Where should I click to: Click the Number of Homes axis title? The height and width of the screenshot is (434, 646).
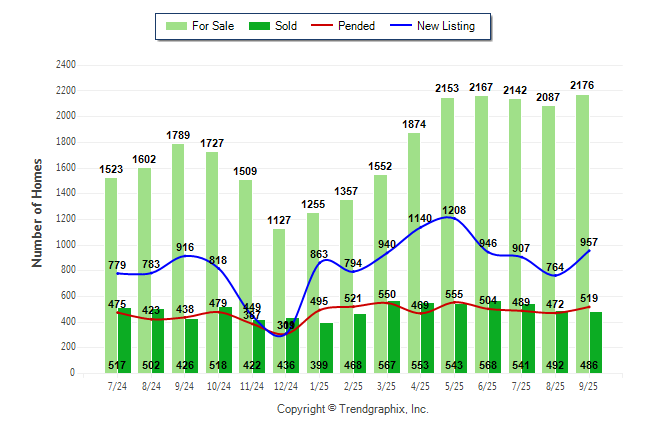(38, 212)
